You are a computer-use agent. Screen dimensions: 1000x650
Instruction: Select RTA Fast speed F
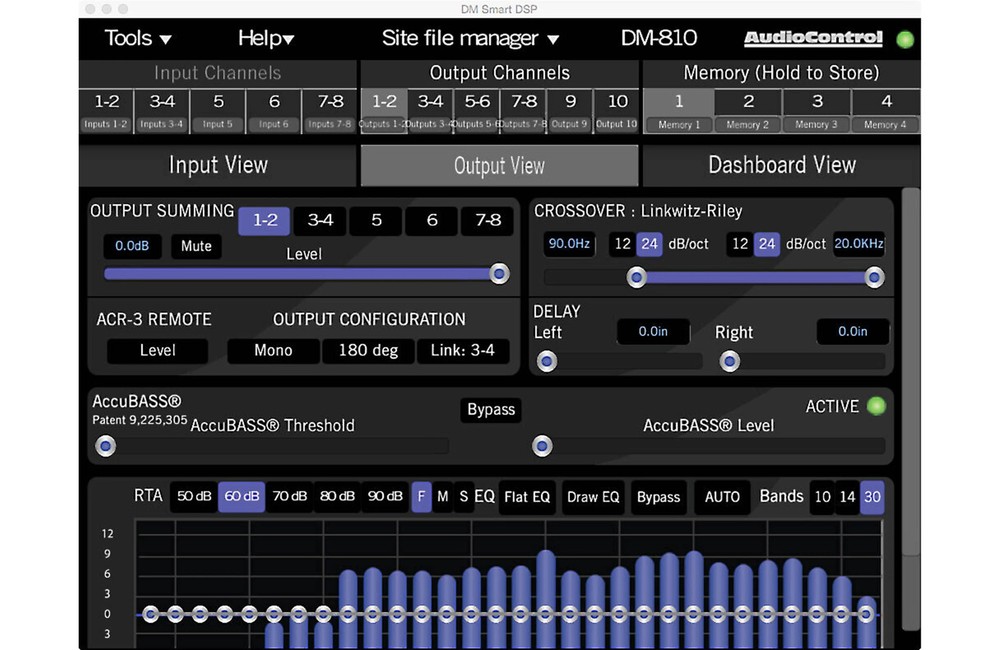421,497
